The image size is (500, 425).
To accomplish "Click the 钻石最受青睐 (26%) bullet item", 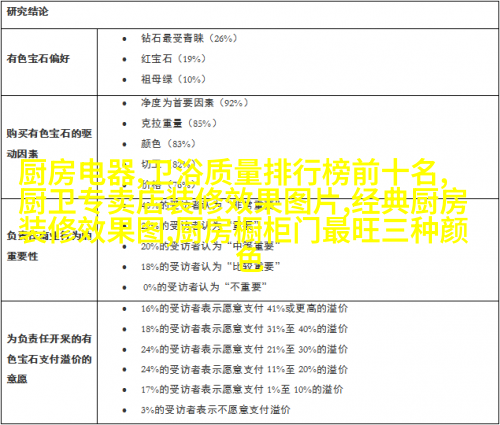I will [x=189, y=38].
